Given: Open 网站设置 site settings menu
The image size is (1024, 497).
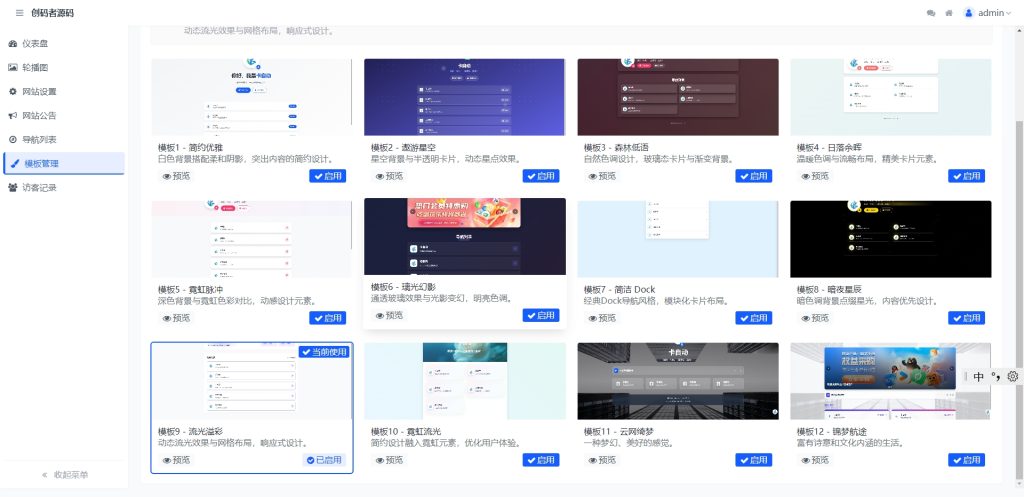Looking at the screenshot, I should 64,91.
